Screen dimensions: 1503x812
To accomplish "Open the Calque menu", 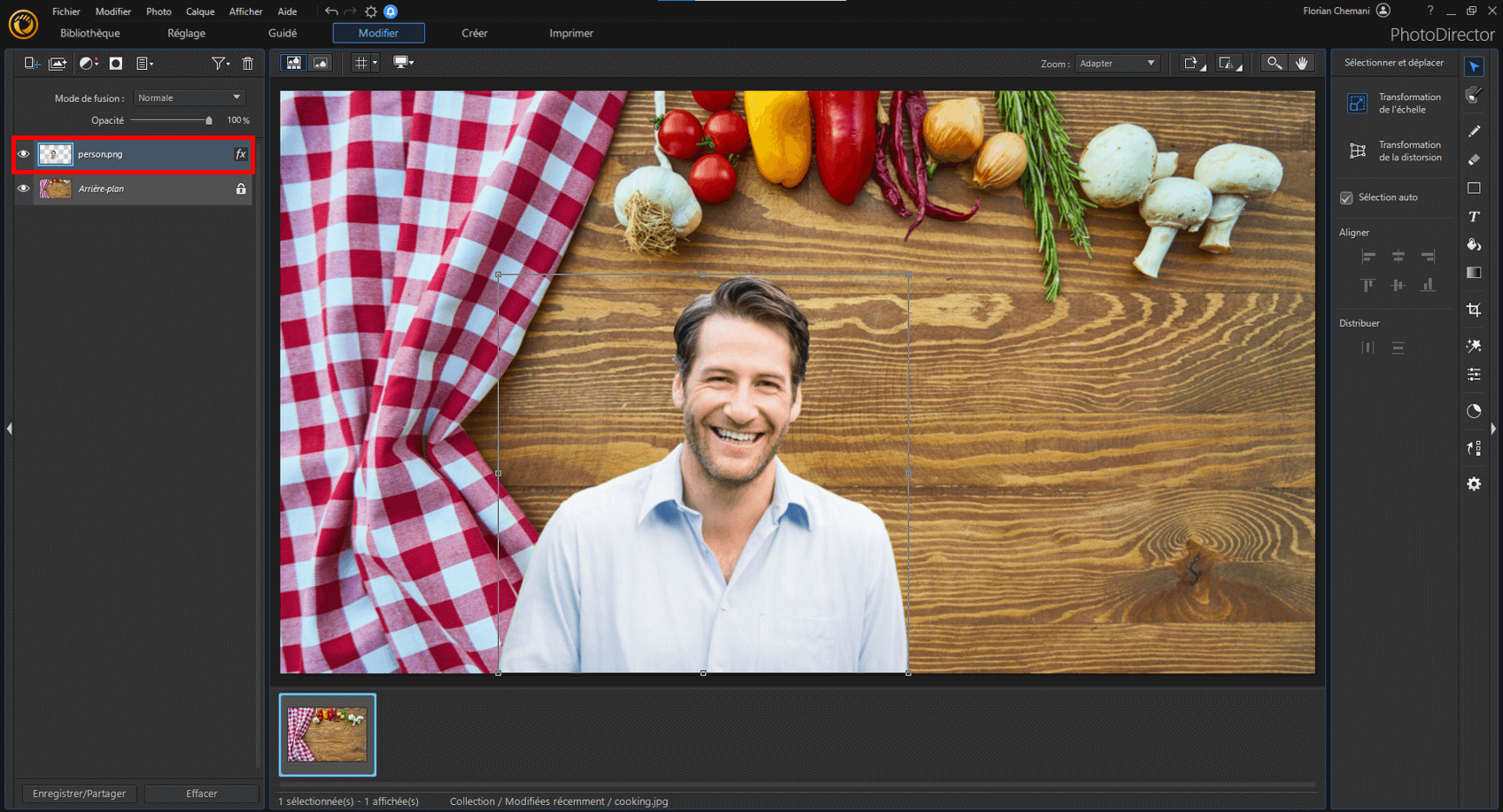I will (x=200, y=12).
